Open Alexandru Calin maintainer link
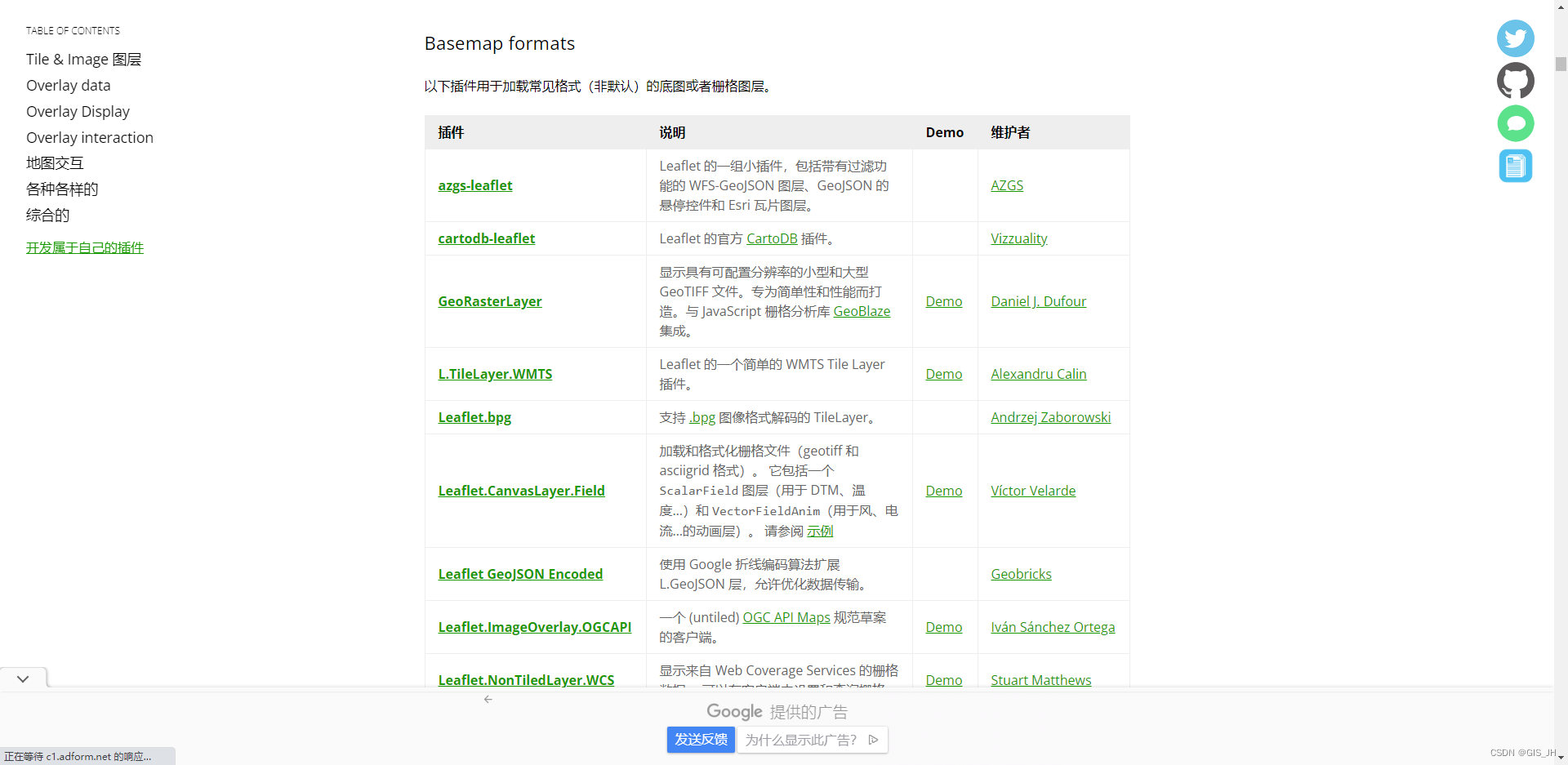Image resolution: width=1568 pixels, height=765 pixels. tap(1039, 374)
